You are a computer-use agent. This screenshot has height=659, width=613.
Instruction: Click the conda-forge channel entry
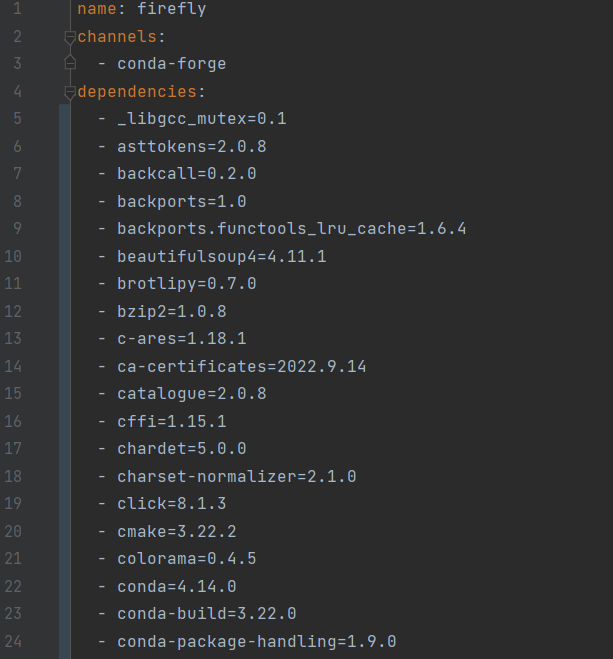pyautogui.click(x=172, y=64)
